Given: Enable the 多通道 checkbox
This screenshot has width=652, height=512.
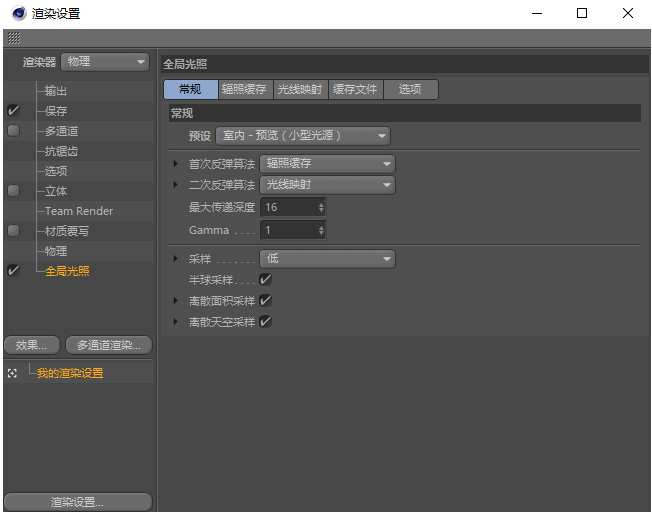Looking at the screenshot, I should point(13,130).
